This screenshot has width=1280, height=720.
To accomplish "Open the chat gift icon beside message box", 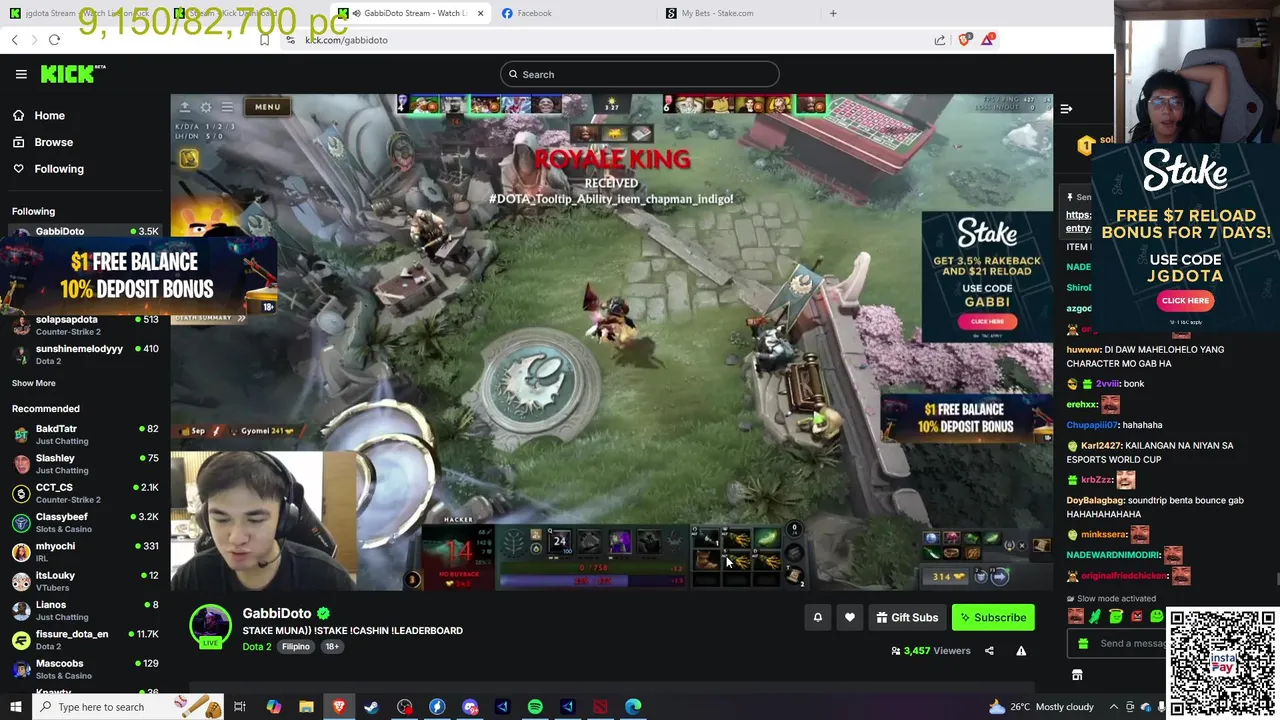I will click(1083, 643).
